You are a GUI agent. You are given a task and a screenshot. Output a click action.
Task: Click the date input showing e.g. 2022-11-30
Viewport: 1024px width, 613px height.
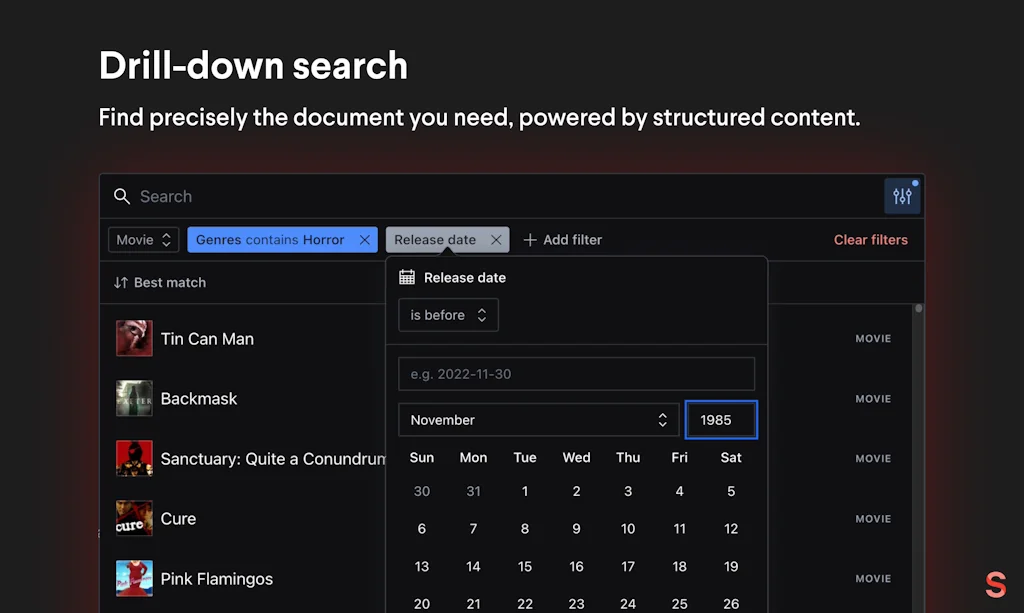point(576,373)
